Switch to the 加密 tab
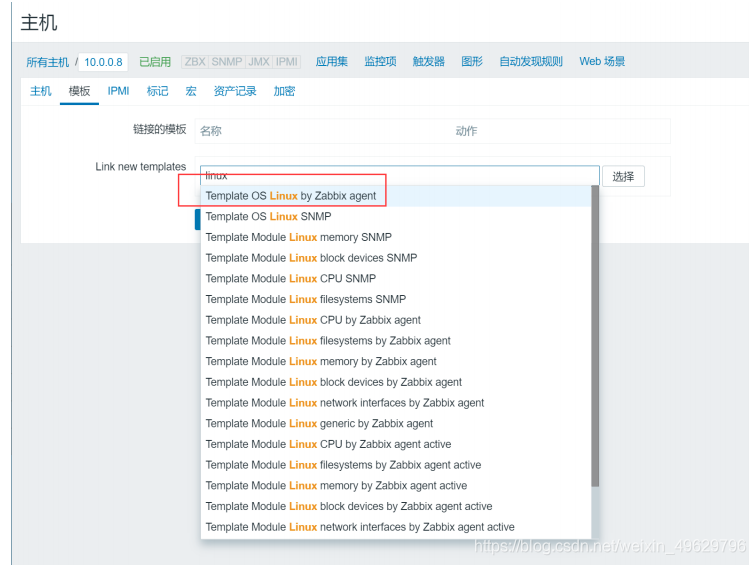 [x=284, y=91]
